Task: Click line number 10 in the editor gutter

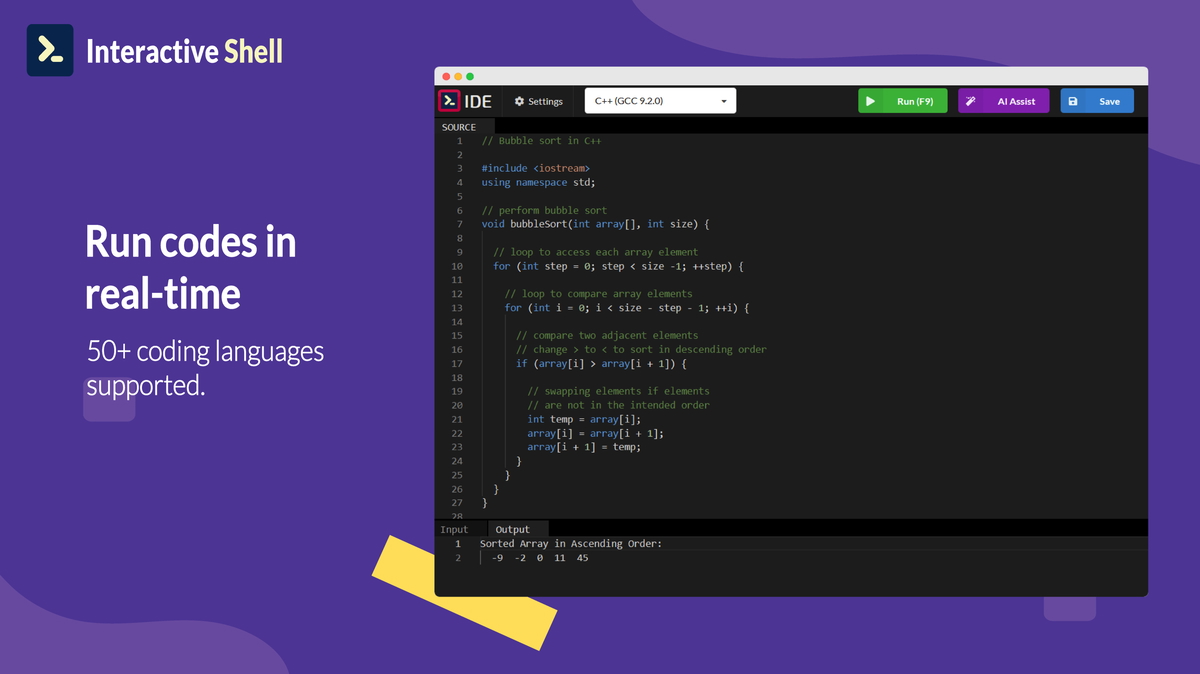Action: [x=456, y=266]
